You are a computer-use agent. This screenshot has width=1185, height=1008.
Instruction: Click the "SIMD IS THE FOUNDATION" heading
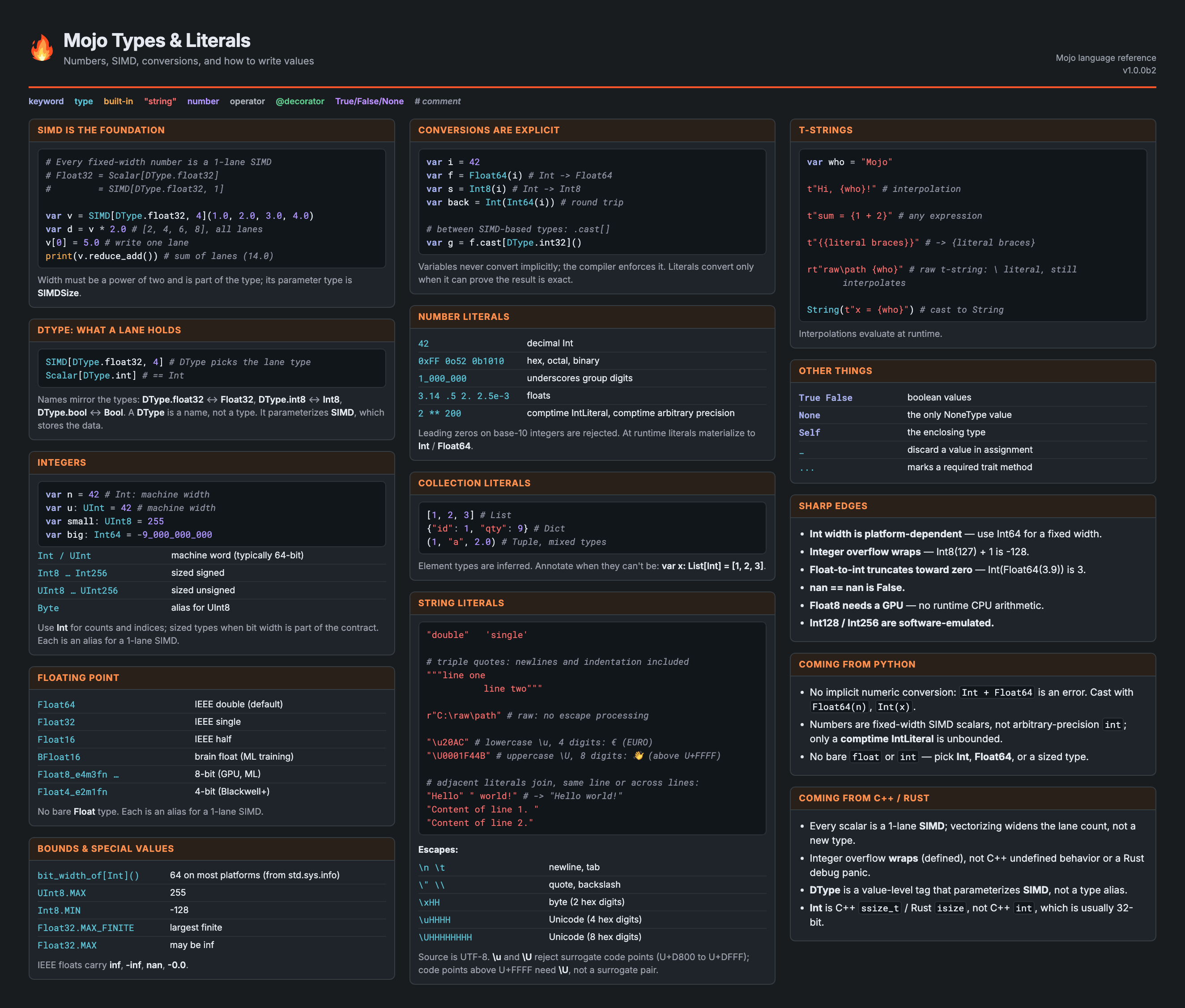101,130
